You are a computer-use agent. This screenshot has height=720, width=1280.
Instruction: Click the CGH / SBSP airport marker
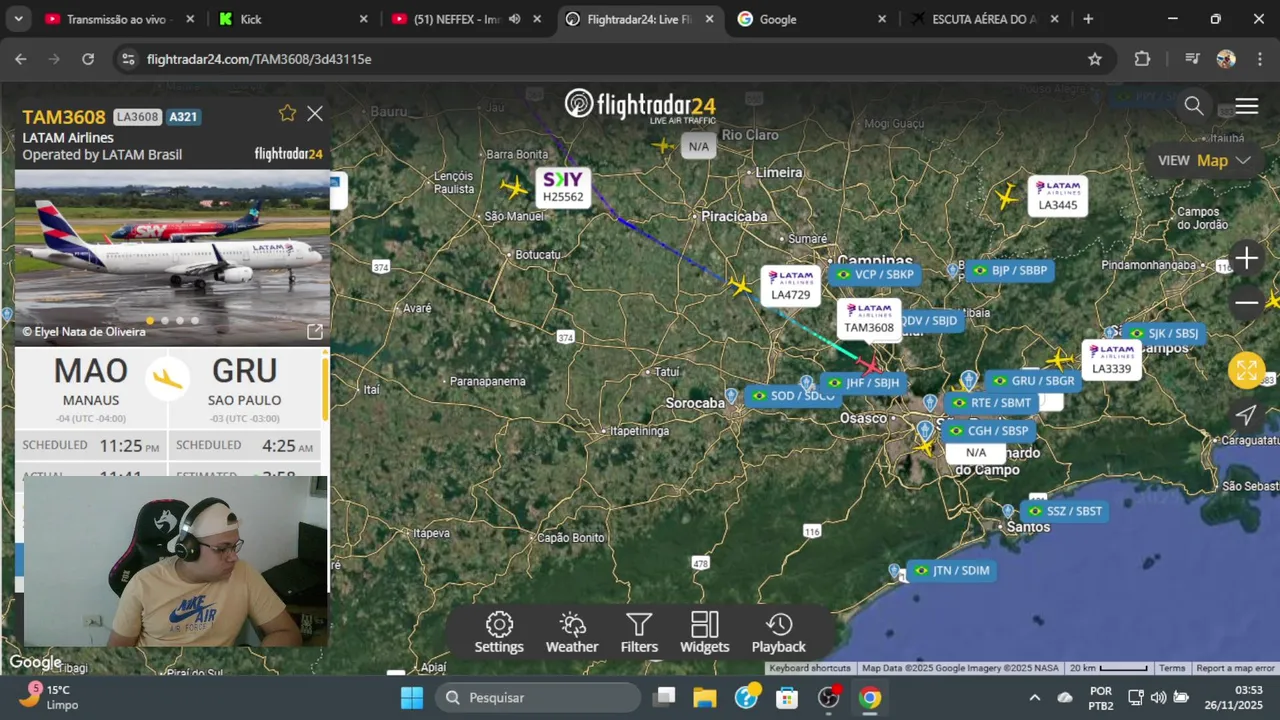click(988, 431)
